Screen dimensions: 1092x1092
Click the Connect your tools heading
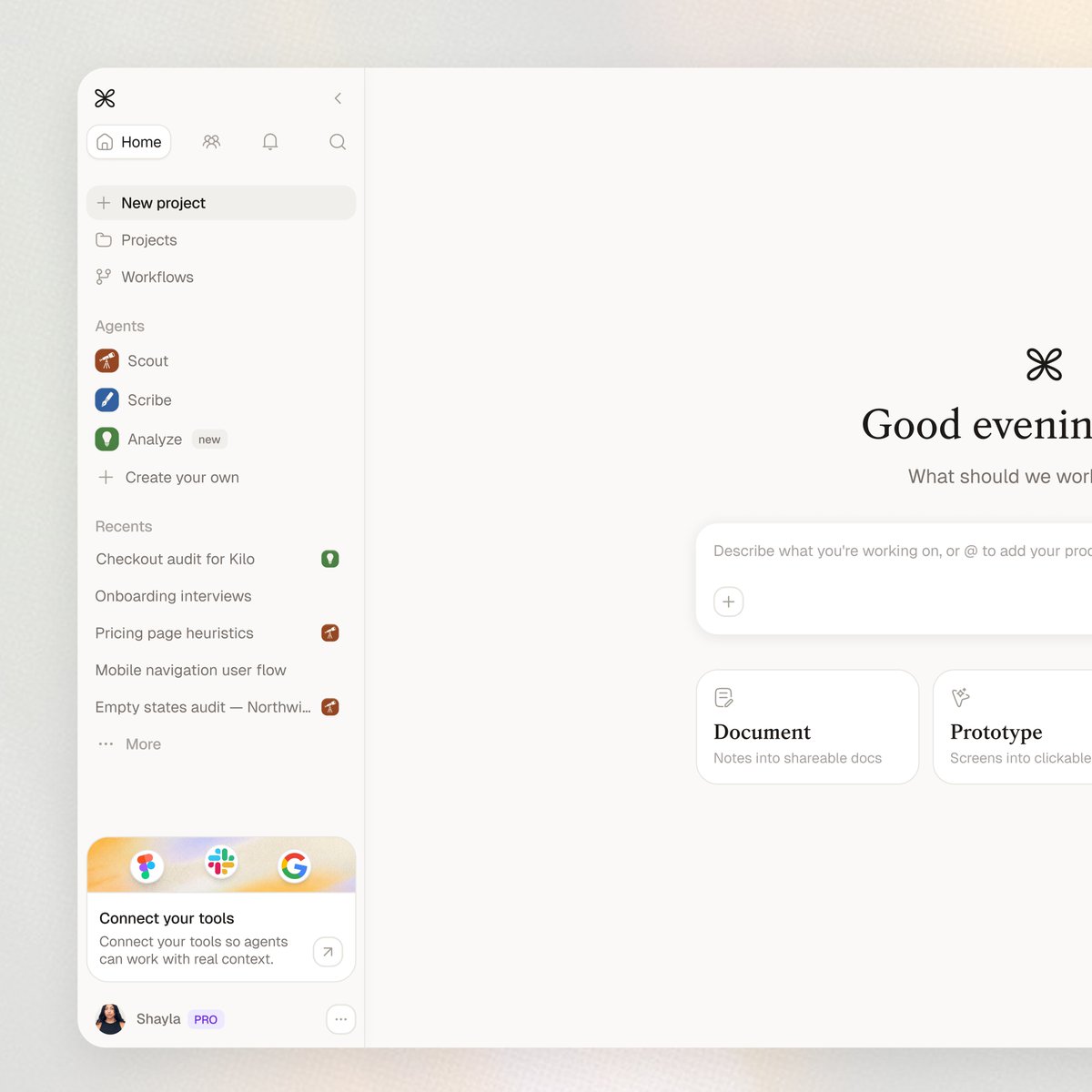[x=167, y=918]
